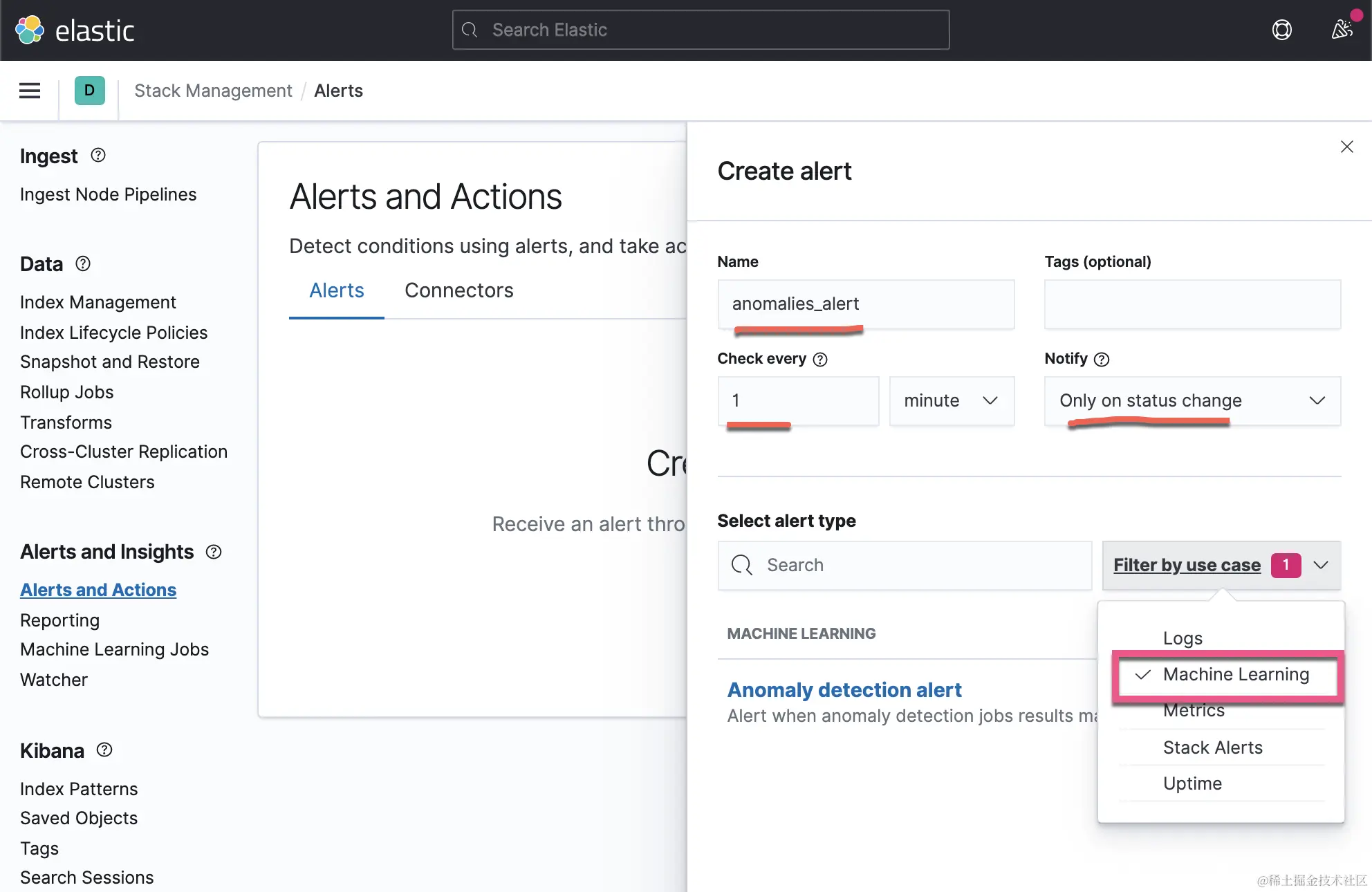Select the Alerts tab
The image size is (1372, 892).
point(336,290)
